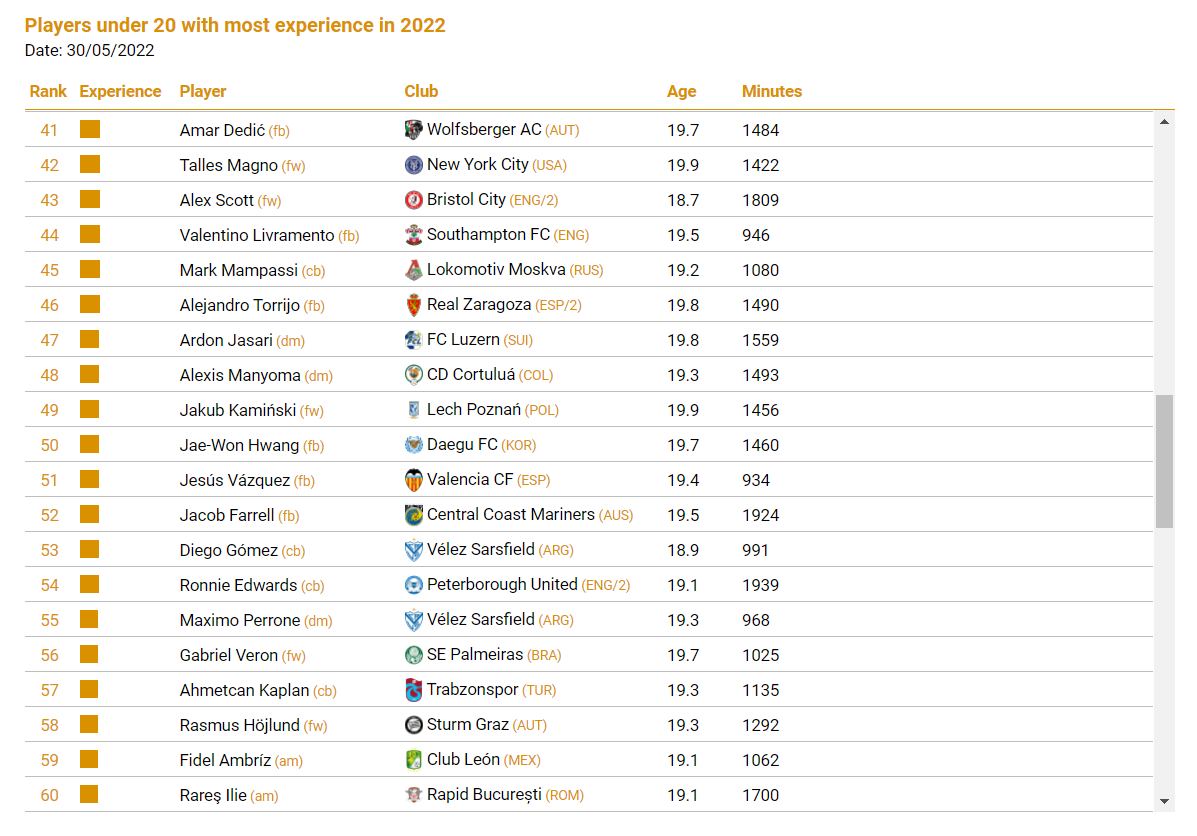Select player name Fidel Ambríz
This screenshot has width=1197, height=836.
pos(225,760)
